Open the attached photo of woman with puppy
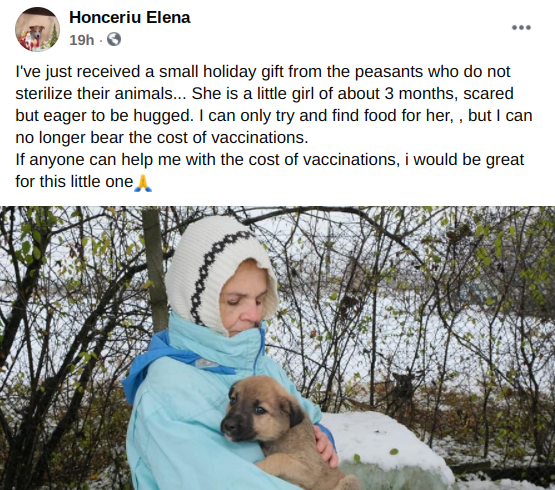The width and height of the screenshot is (555, 490). tap(278, 348)
